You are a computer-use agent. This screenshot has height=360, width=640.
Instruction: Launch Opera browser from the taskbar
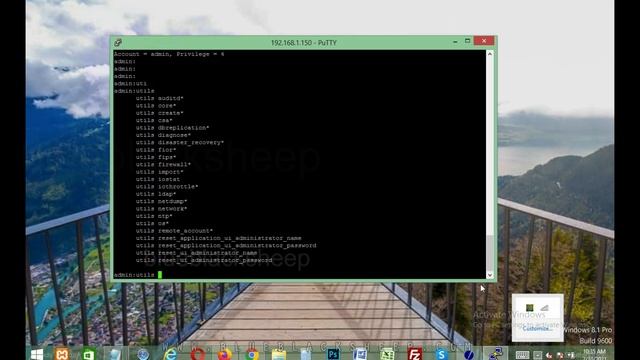click(x=198, y=354)
